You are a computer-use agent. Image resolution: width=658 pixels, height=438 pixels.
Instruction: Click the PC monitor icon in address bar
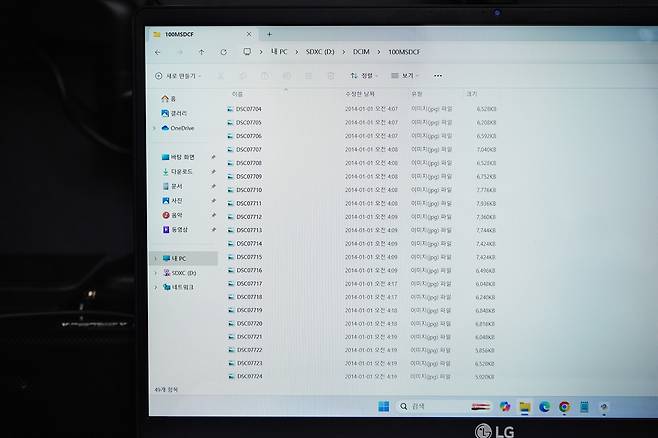247,52
